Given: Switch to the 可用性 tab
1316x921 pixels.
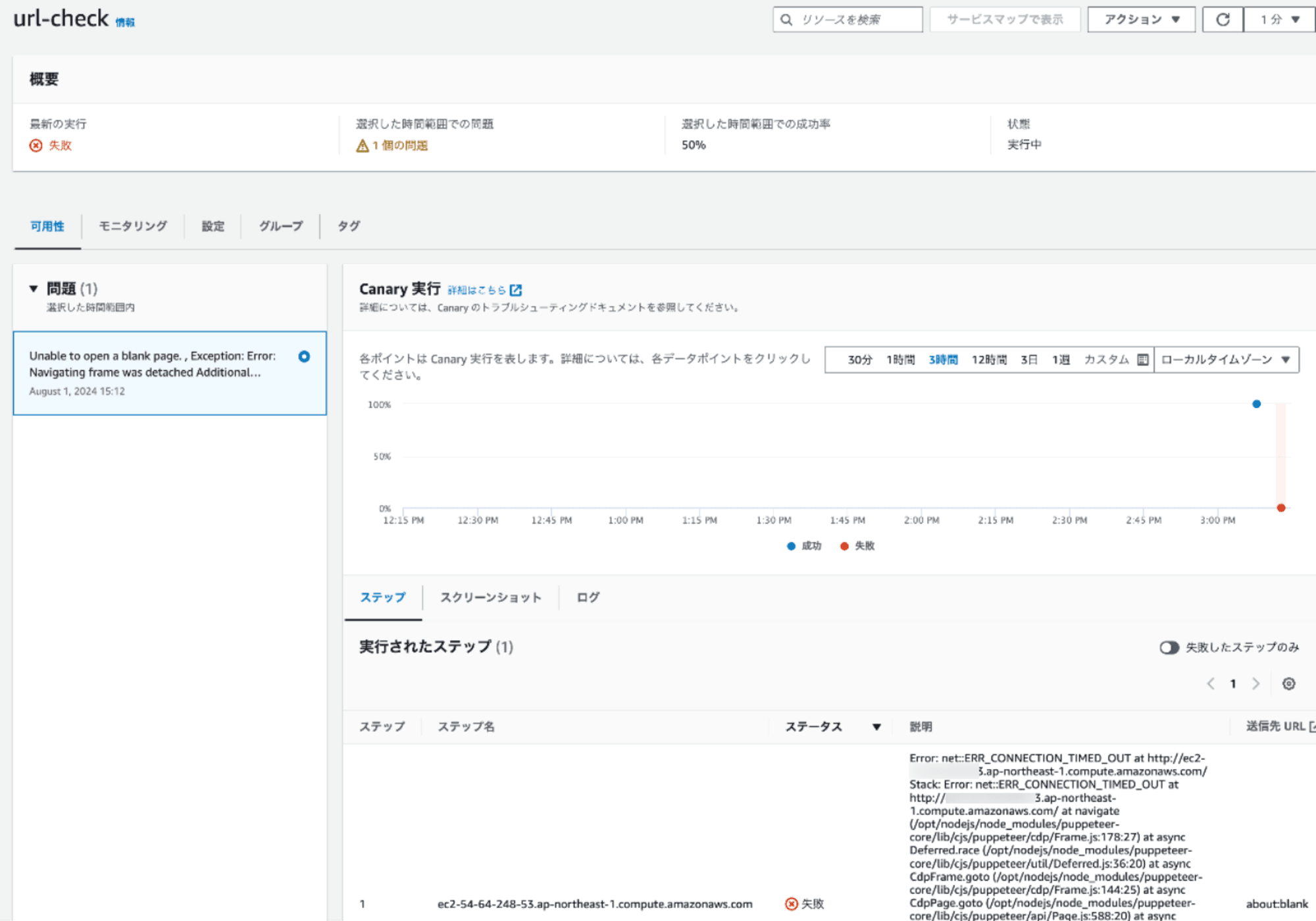Looking at the screenshot, I should click(x=47, y=226).
